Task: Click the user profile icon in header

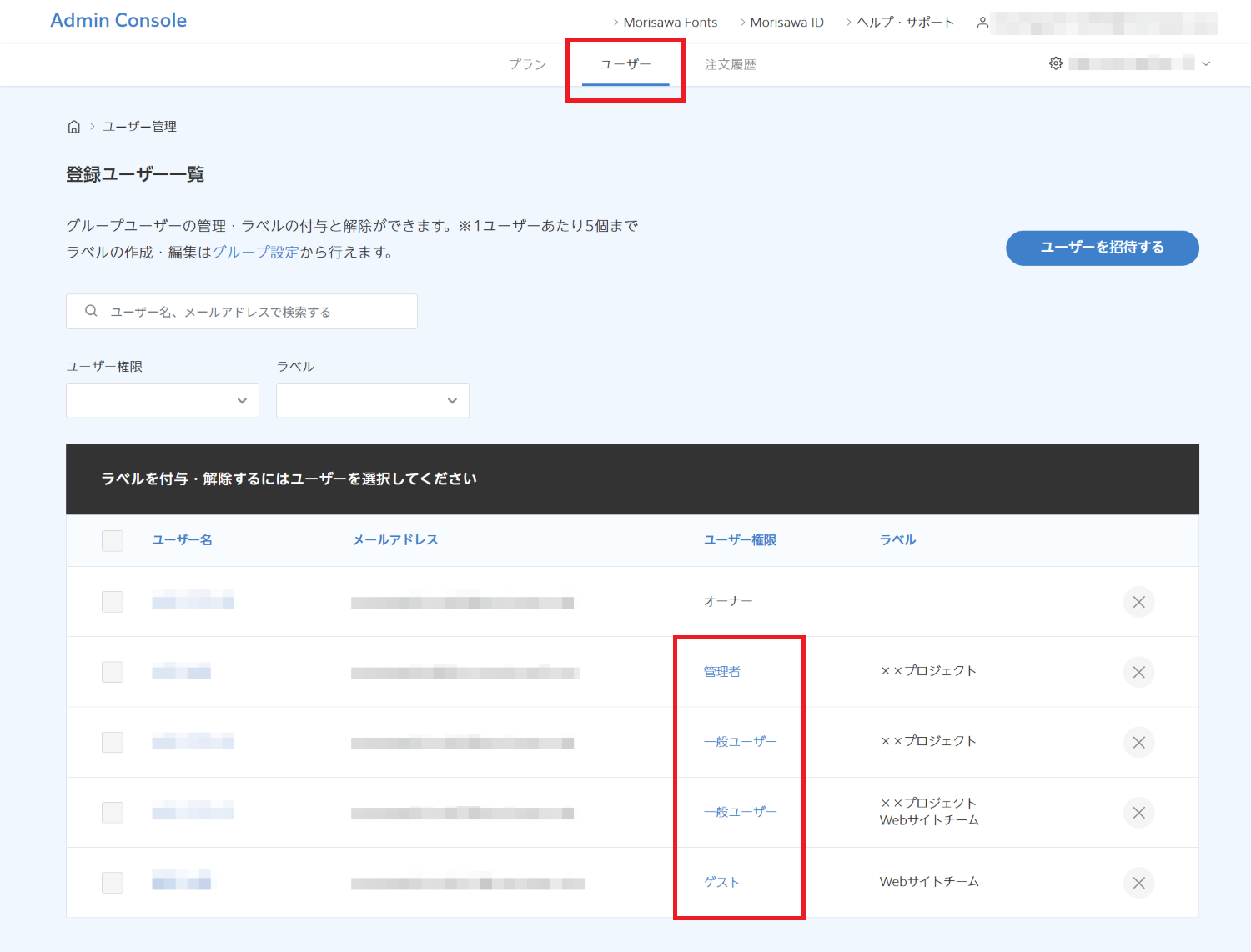Action: pos(982,23)
